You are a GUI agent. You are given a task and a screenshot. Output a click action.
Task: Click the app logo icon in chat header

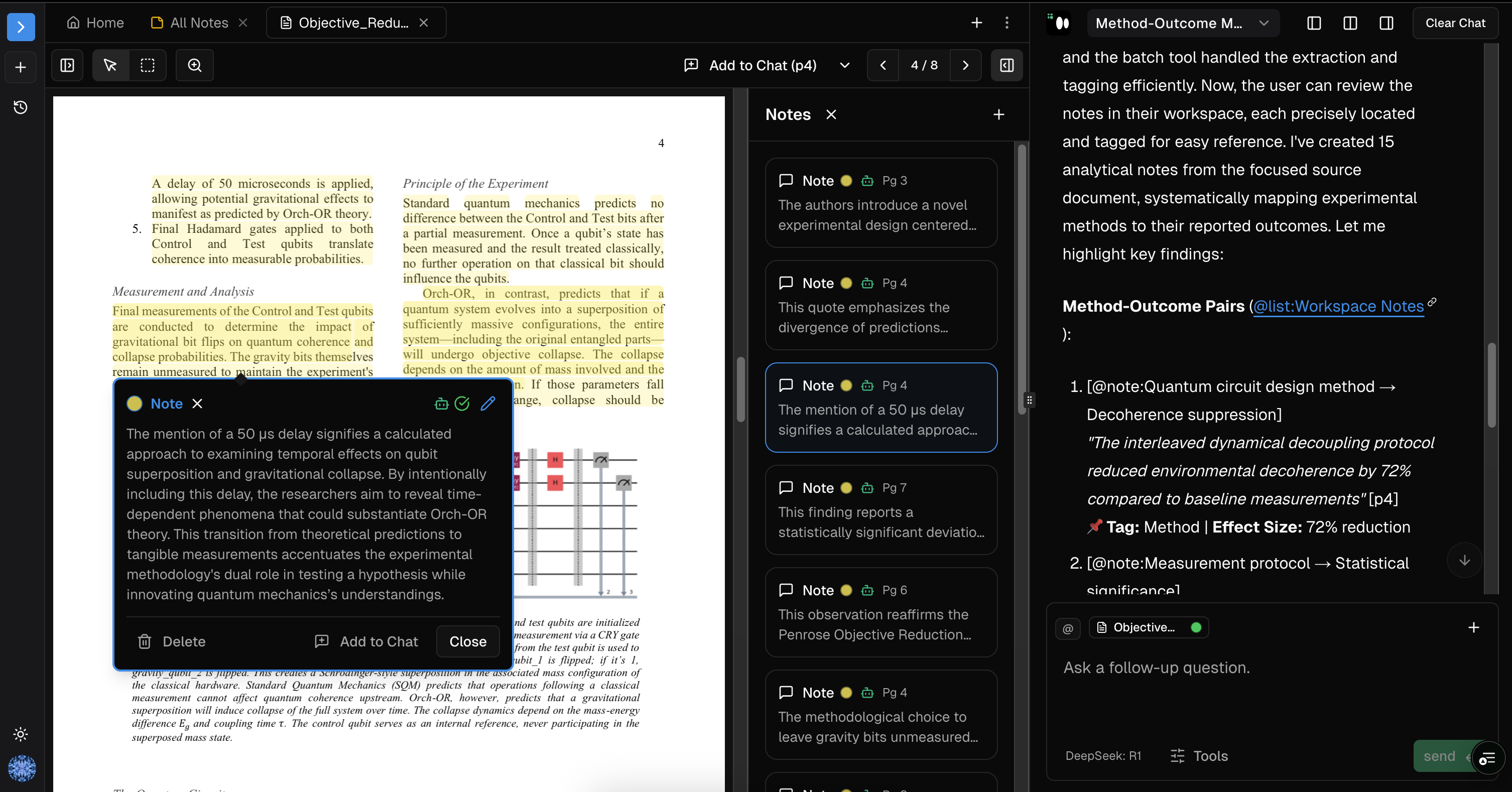click(x=1060, y=23)
